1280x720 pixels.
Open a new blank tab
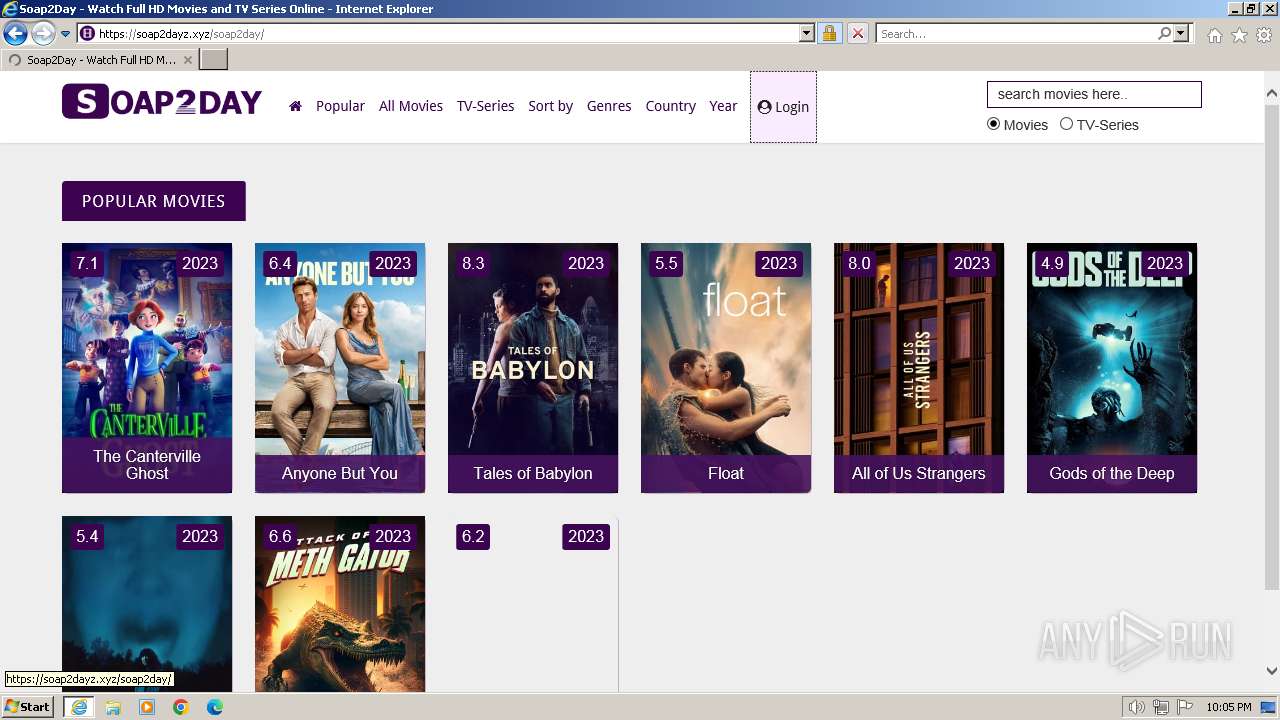tap(214, 60)
